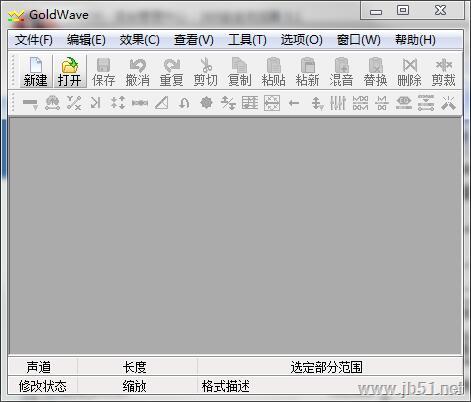Click the gear-shaped effect icon
Viewport: 471px width, 402px height.
[206, 103]
